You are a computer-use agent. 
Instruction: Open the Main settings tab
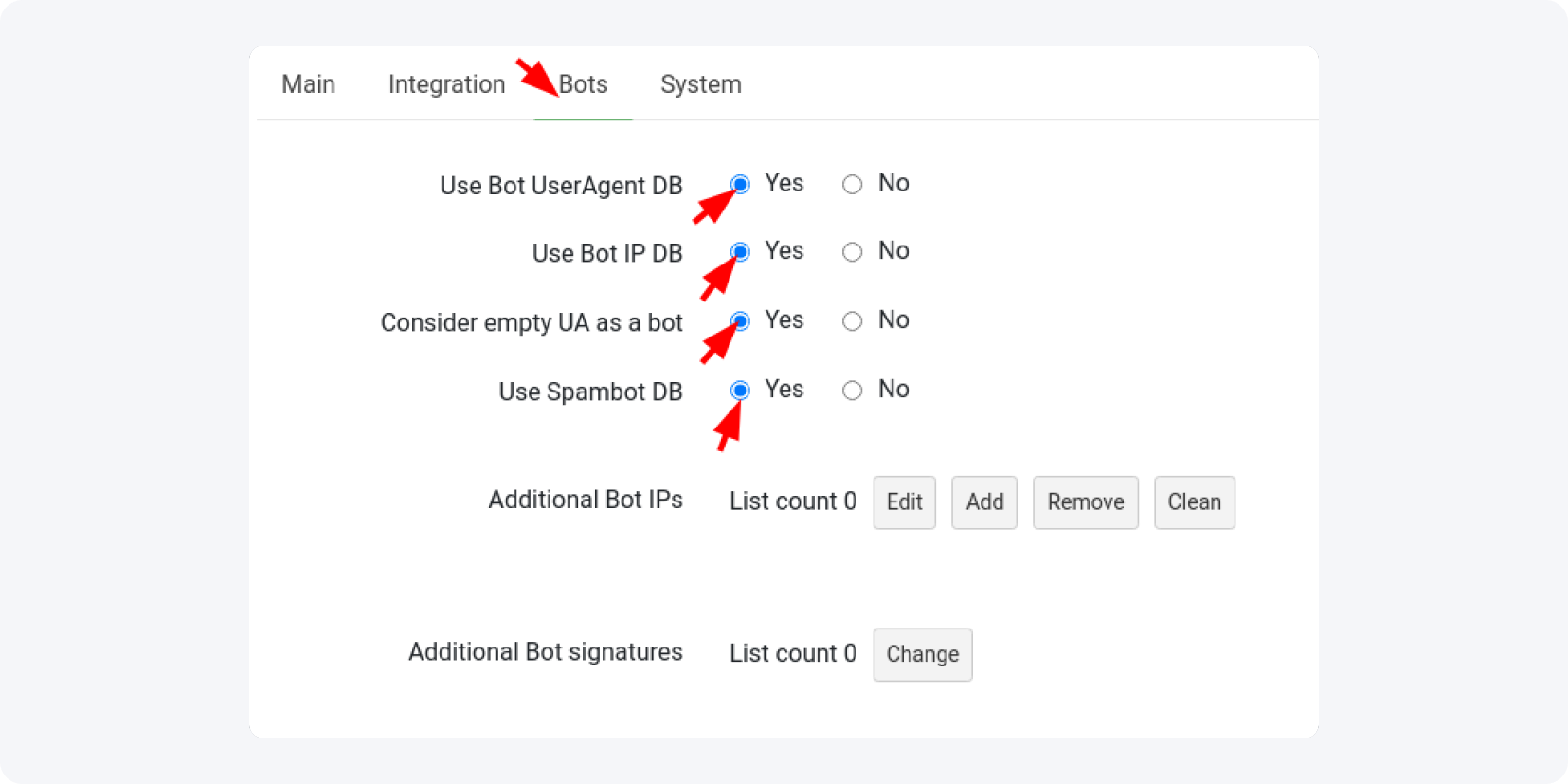(x=308, y=84)
